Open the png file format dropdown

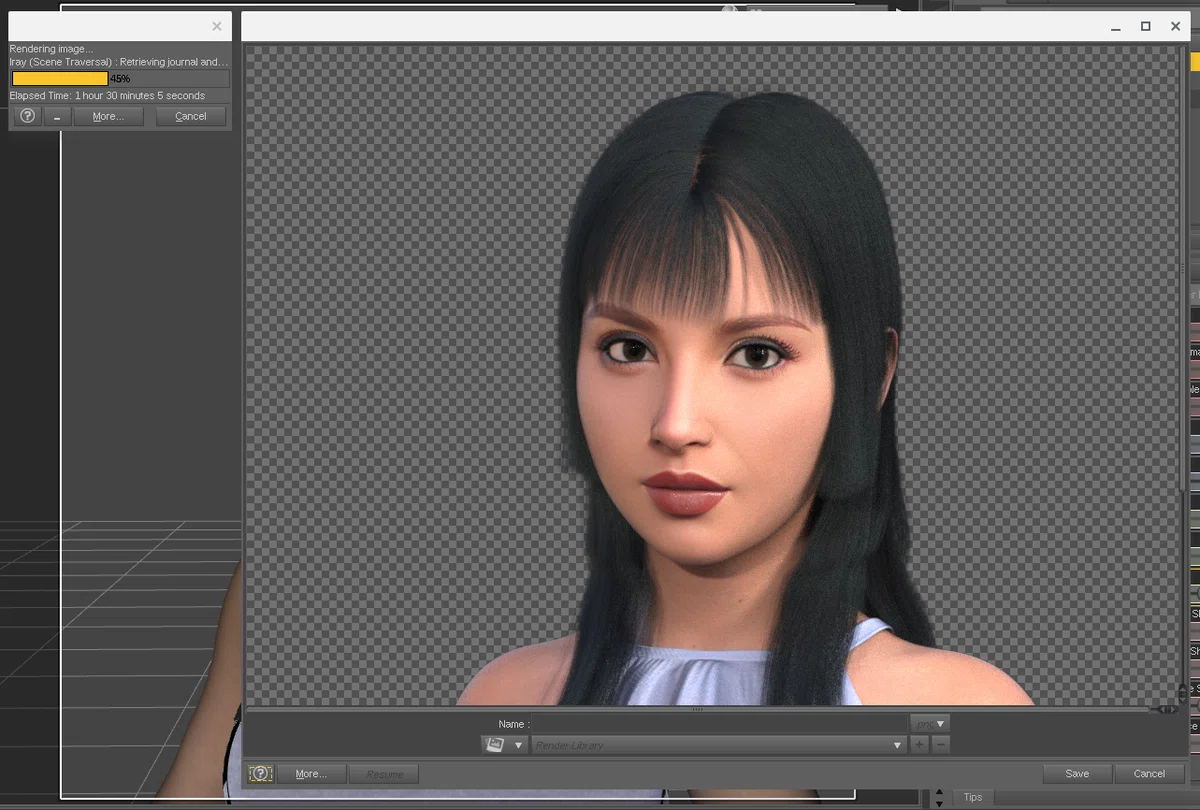click(x=929, y=723)
